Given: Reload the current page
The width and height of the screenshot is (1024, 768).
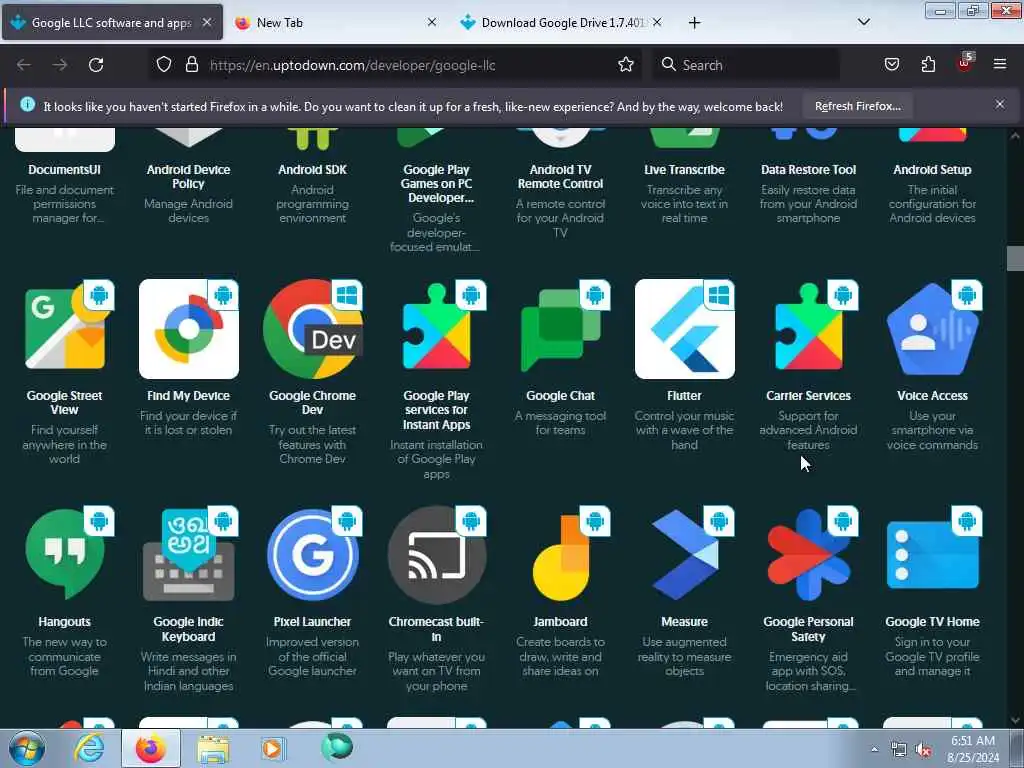Looking at the screenshot, I should [96, 65].
